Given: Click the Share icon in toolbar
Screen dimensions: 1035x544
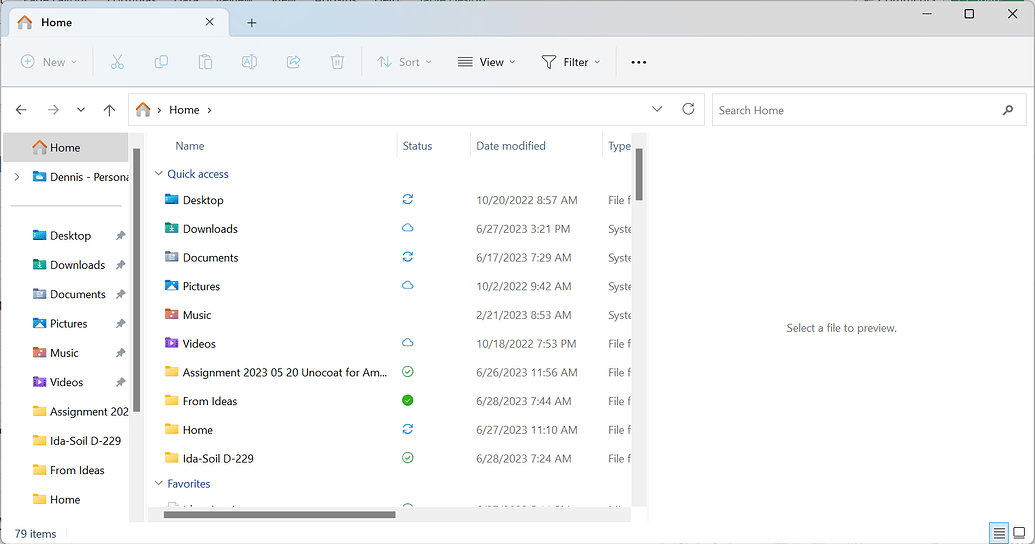Looking at the screenshot, I should tap(294, 62).
